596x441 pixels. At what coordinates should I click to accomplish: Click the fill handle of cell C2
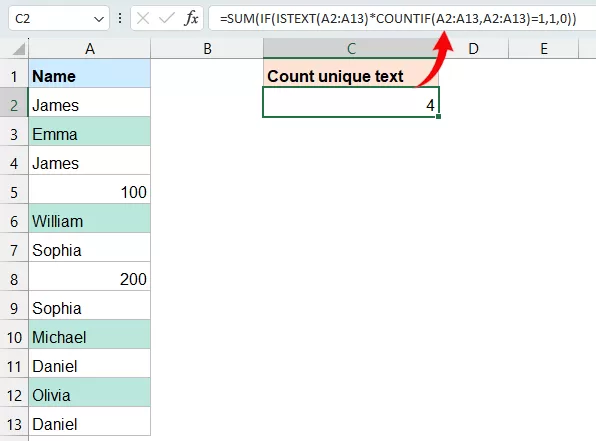pyautogui.click(x=439, y=116)
